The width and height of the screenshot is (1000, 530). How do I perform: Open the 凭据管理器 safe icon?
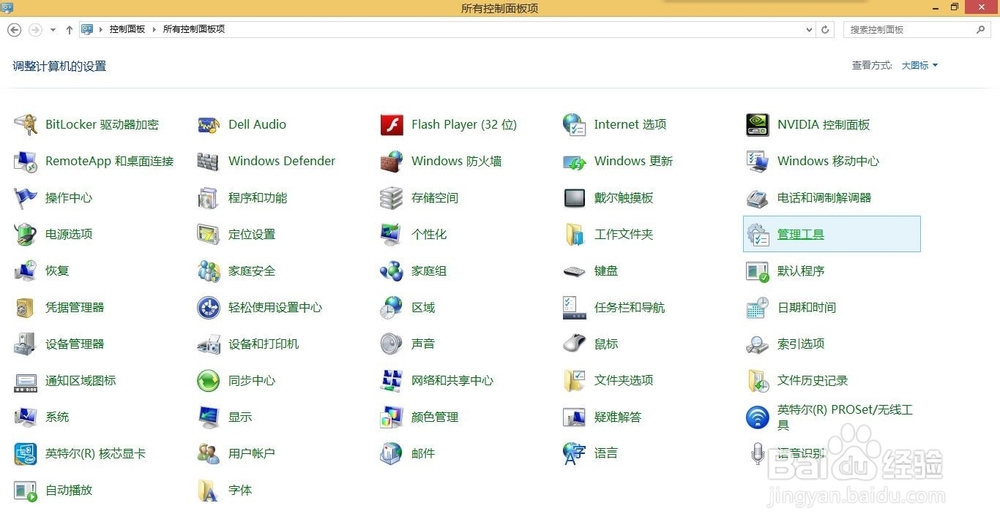click(x=26, y=307)
